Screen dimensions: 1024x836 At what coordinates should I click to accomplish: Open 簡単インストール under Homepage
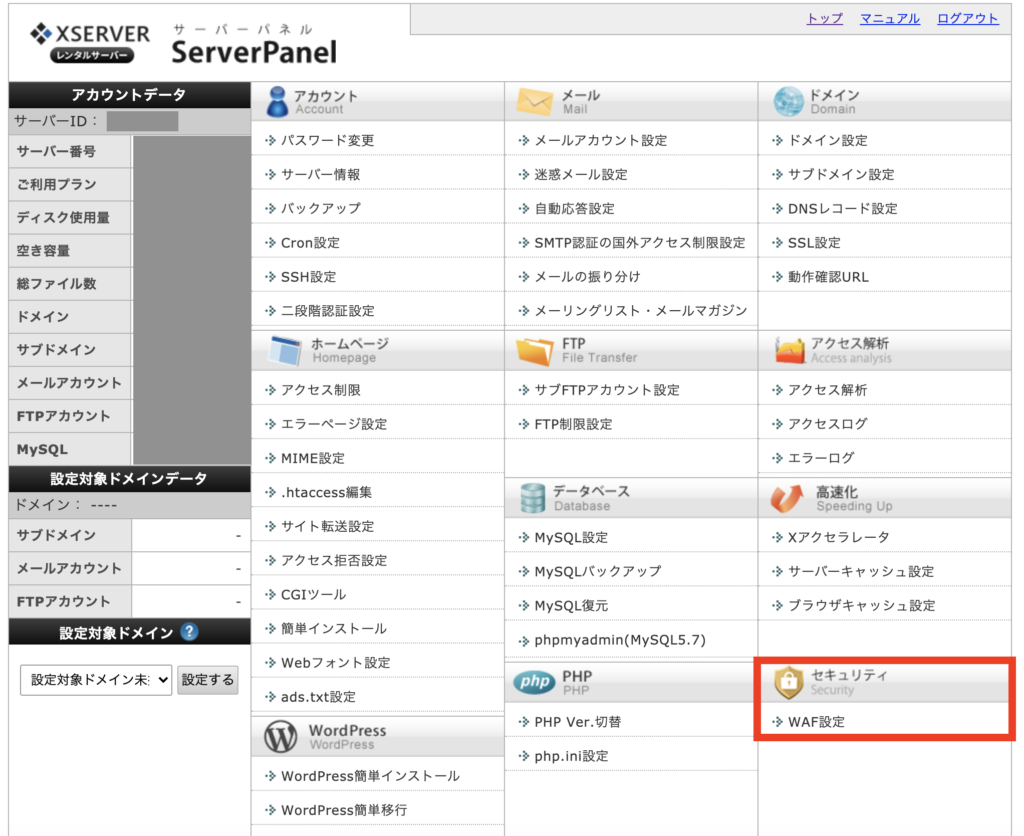pos(334,629)
